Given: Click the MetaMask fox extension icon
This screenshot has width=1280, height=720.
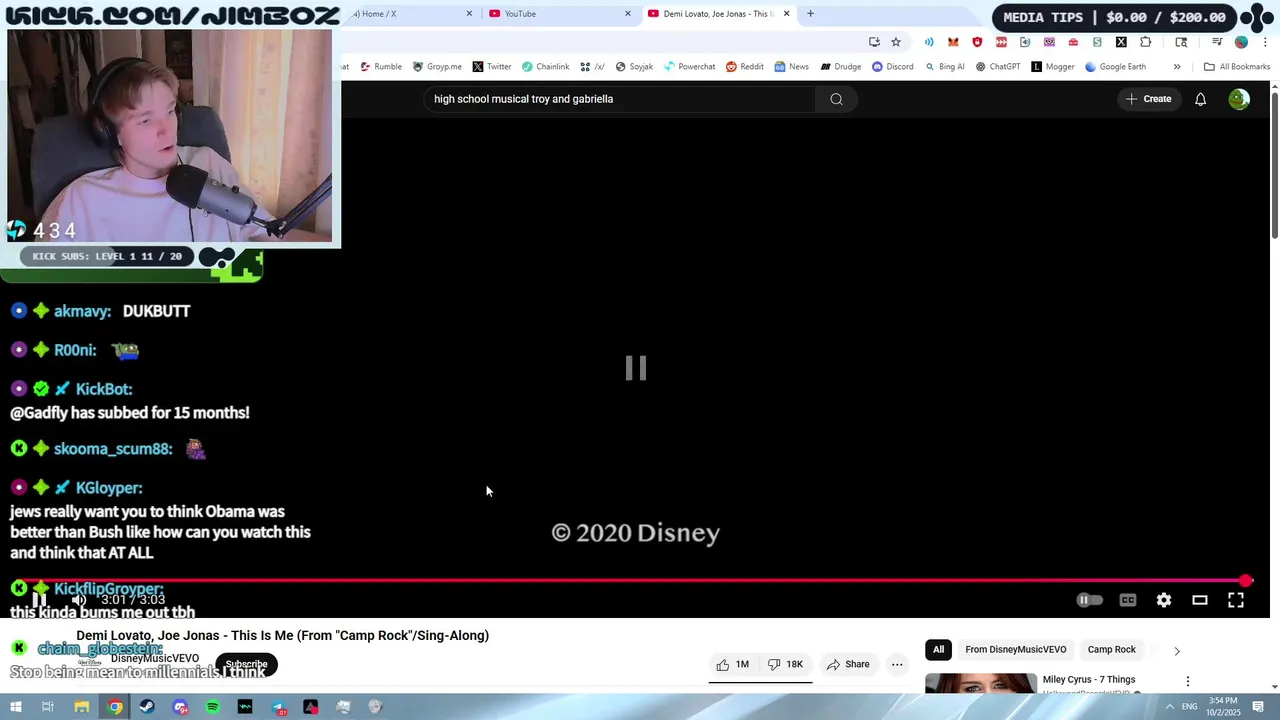Looking at the screenshot, I should [x=953, y=42].
